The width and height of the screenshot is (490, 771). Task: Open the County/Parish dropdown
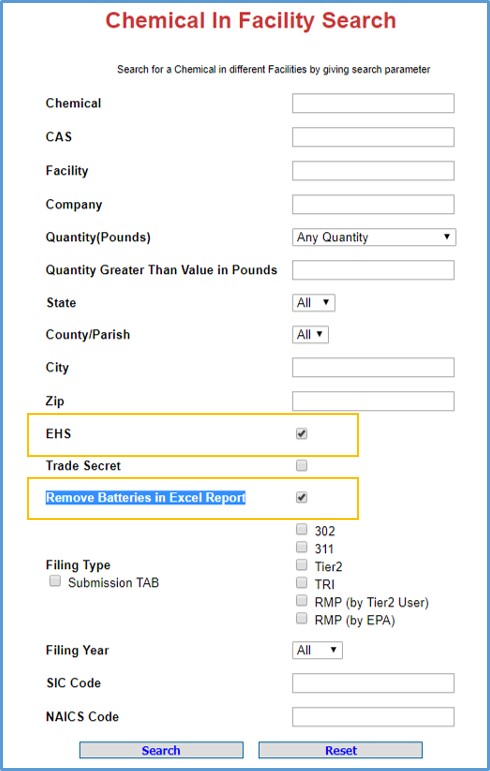[x=310, y=334]
